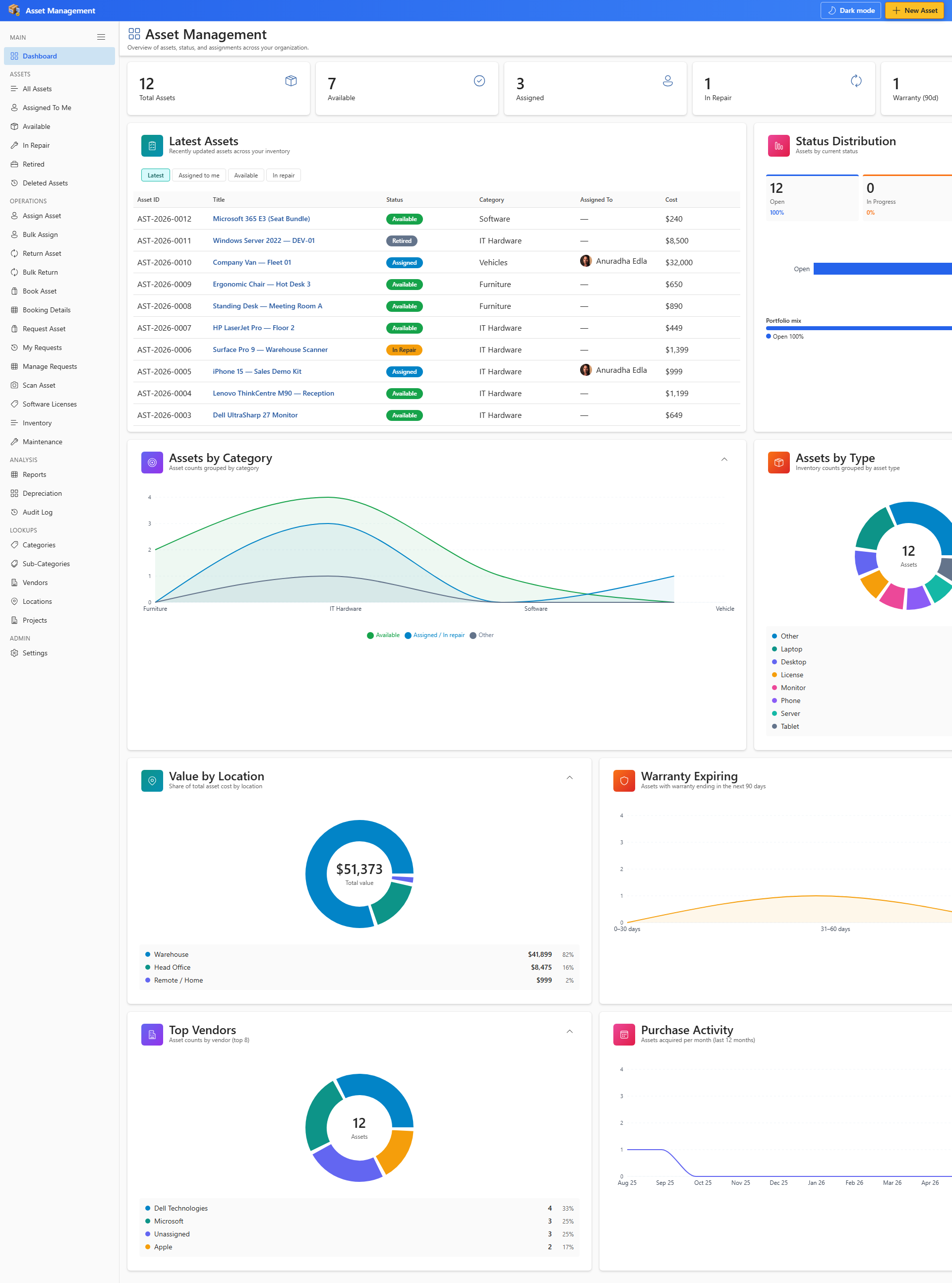Toggle Assigned / In repair legend series

pos(434,635)
